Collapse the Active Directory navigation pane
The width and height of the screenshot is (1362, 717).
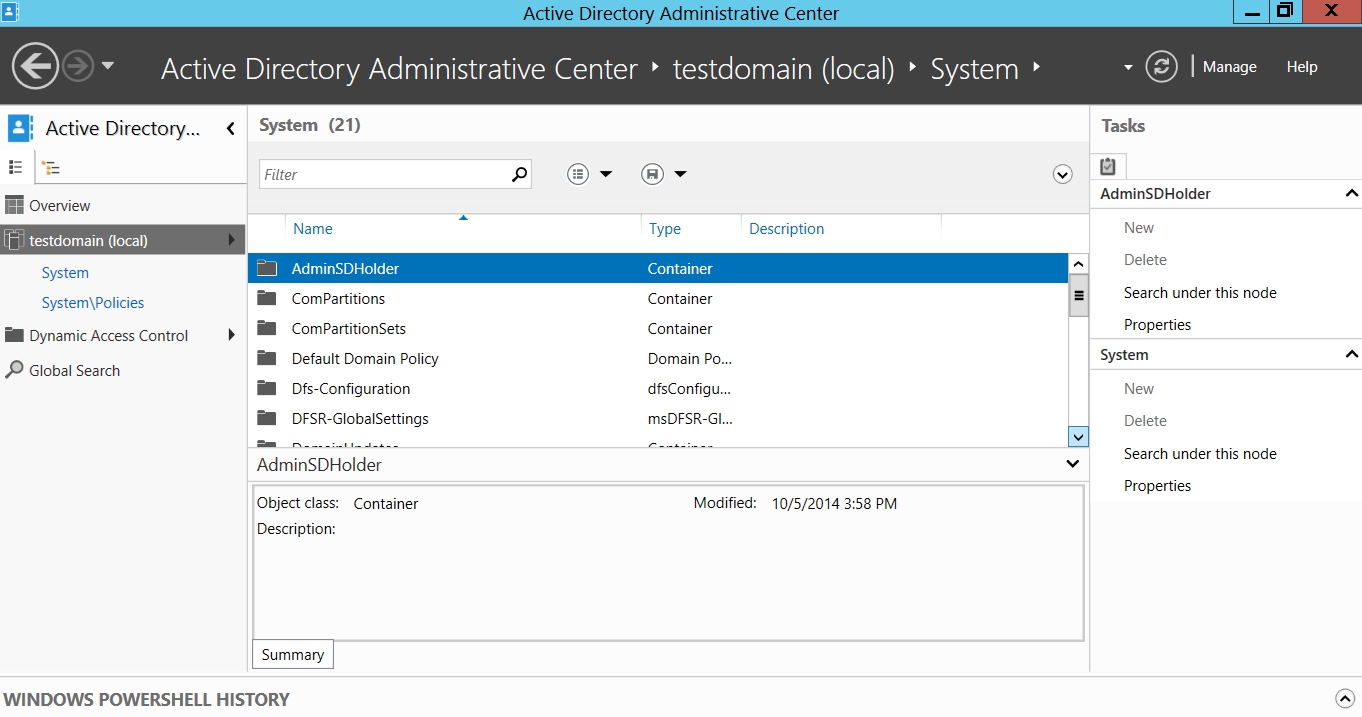coord(231,128)
